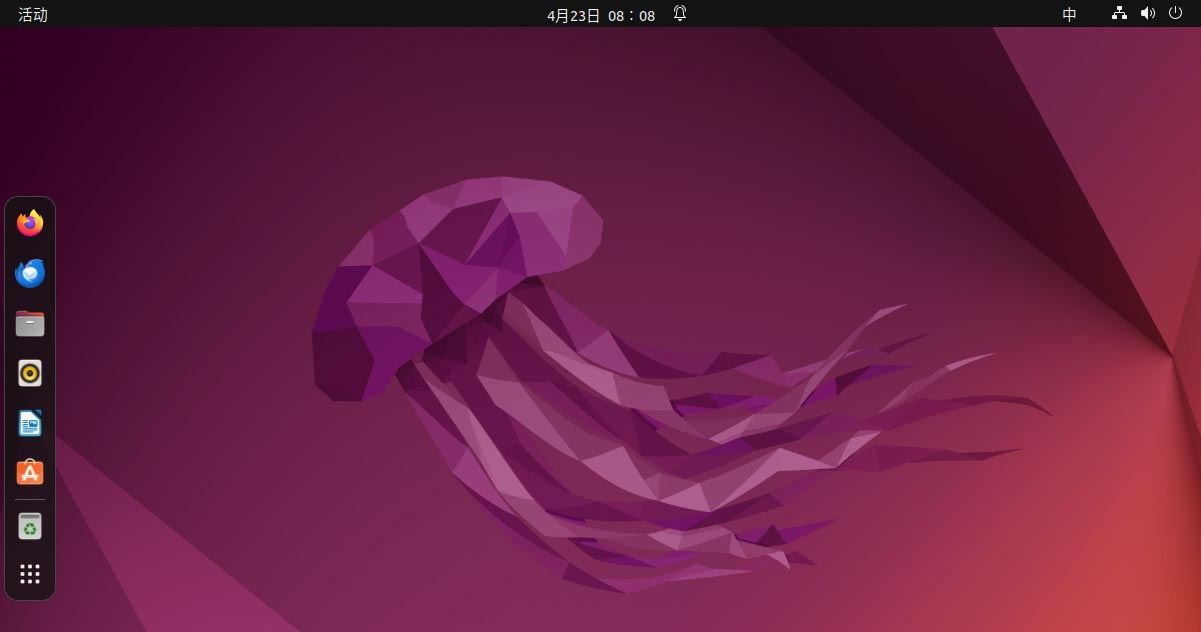
Task: Open the Ubuntu Software store
Action: (30, 473)
